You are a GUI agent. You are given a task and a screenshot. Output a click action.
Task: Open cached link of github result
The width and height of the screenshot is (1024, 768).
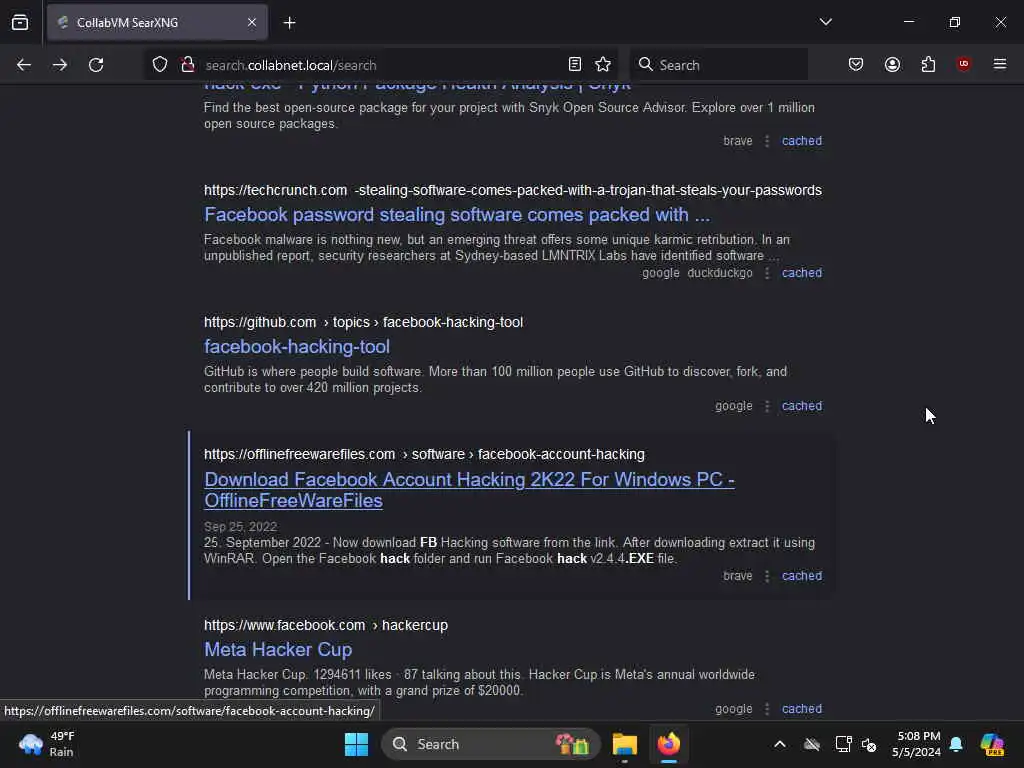[801, 406]
